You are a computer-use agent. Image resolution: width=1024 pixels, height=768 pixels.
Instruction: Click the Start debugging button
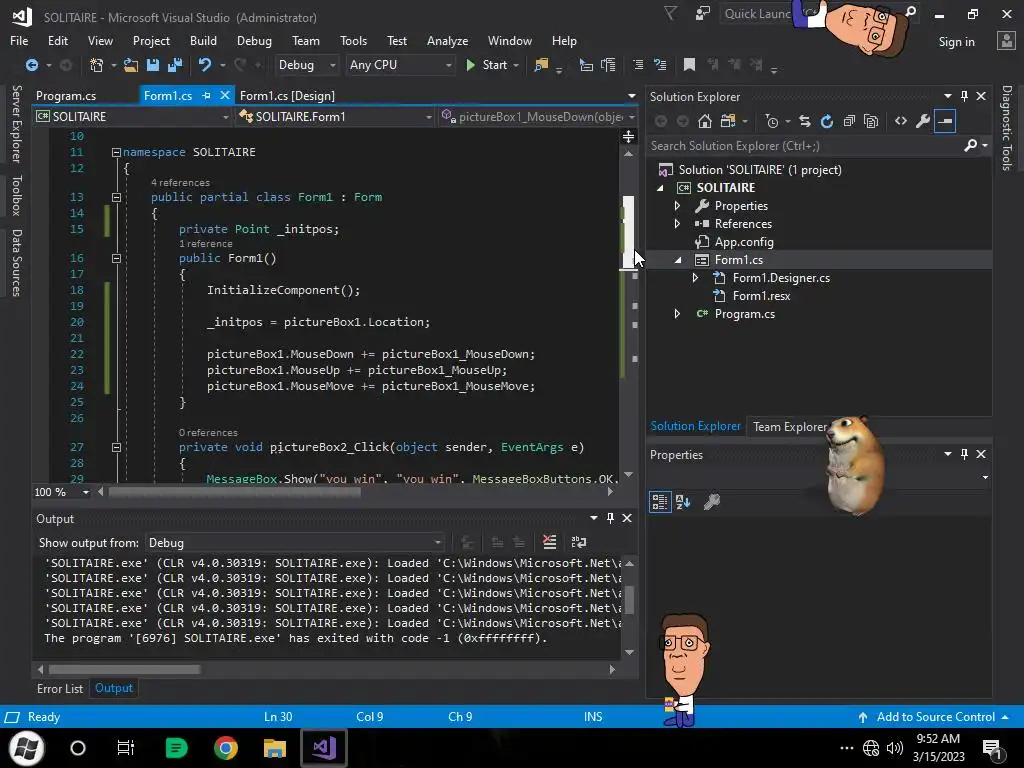pyautogui.click(x=487, y=65)
